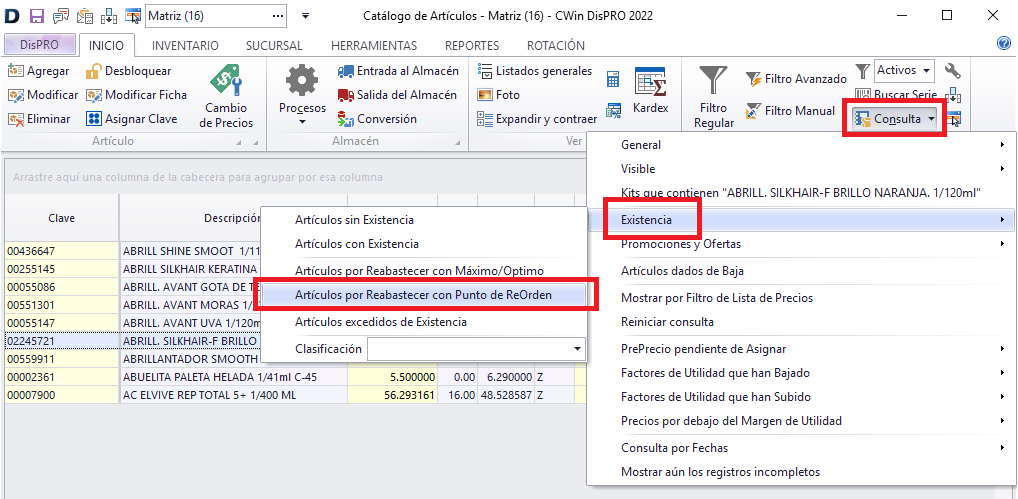This screenshot has height=499, width=1018.
Task: Open the DisPRO application tab
Action: (x=40, y=45)
